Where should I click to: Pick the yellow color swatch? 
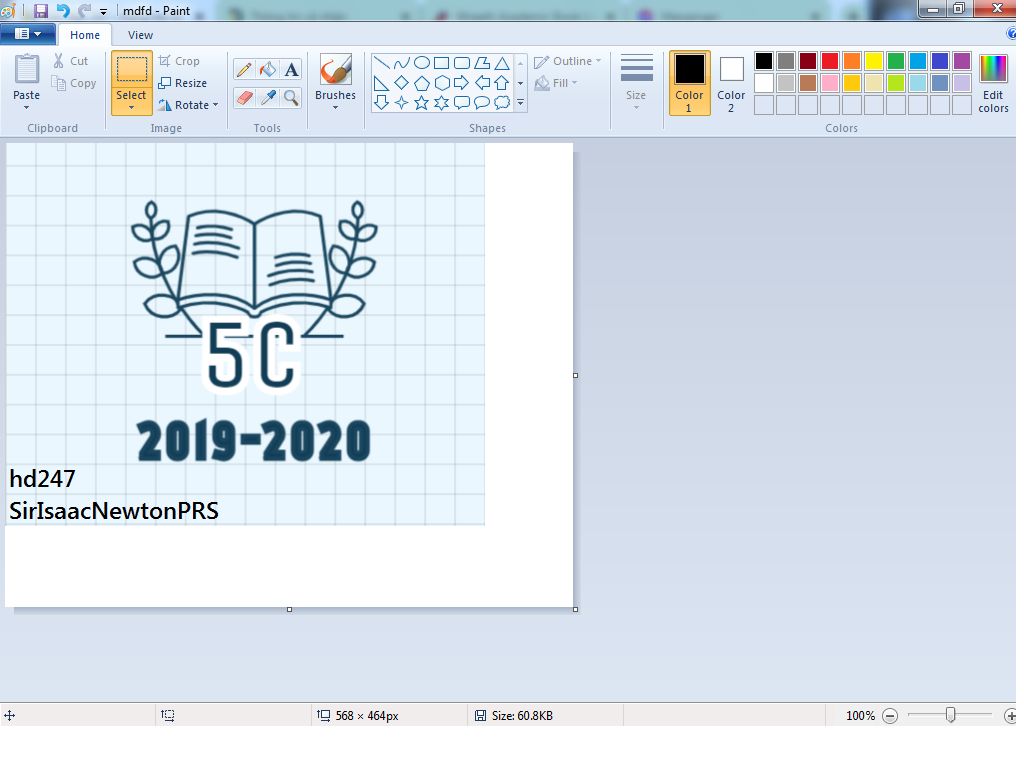[x=873, y=61]
